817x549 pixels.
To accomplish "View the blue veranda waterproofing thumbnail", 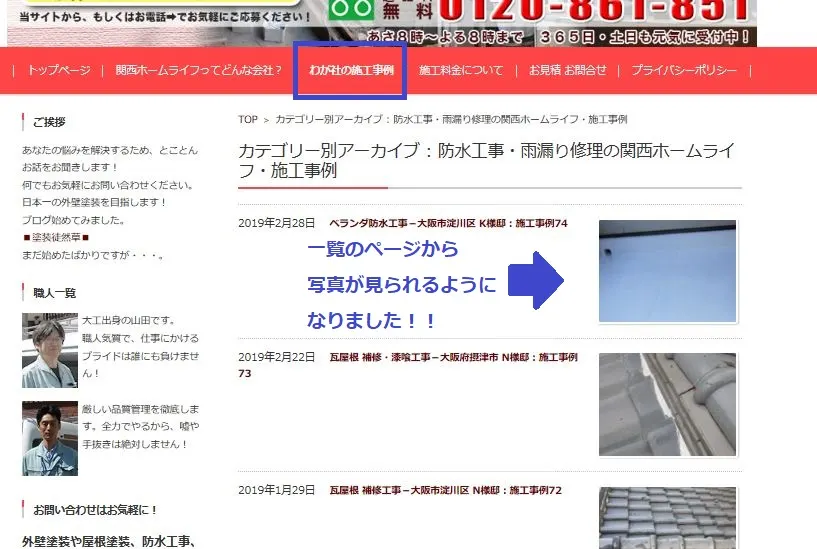I will pos(667,271).
